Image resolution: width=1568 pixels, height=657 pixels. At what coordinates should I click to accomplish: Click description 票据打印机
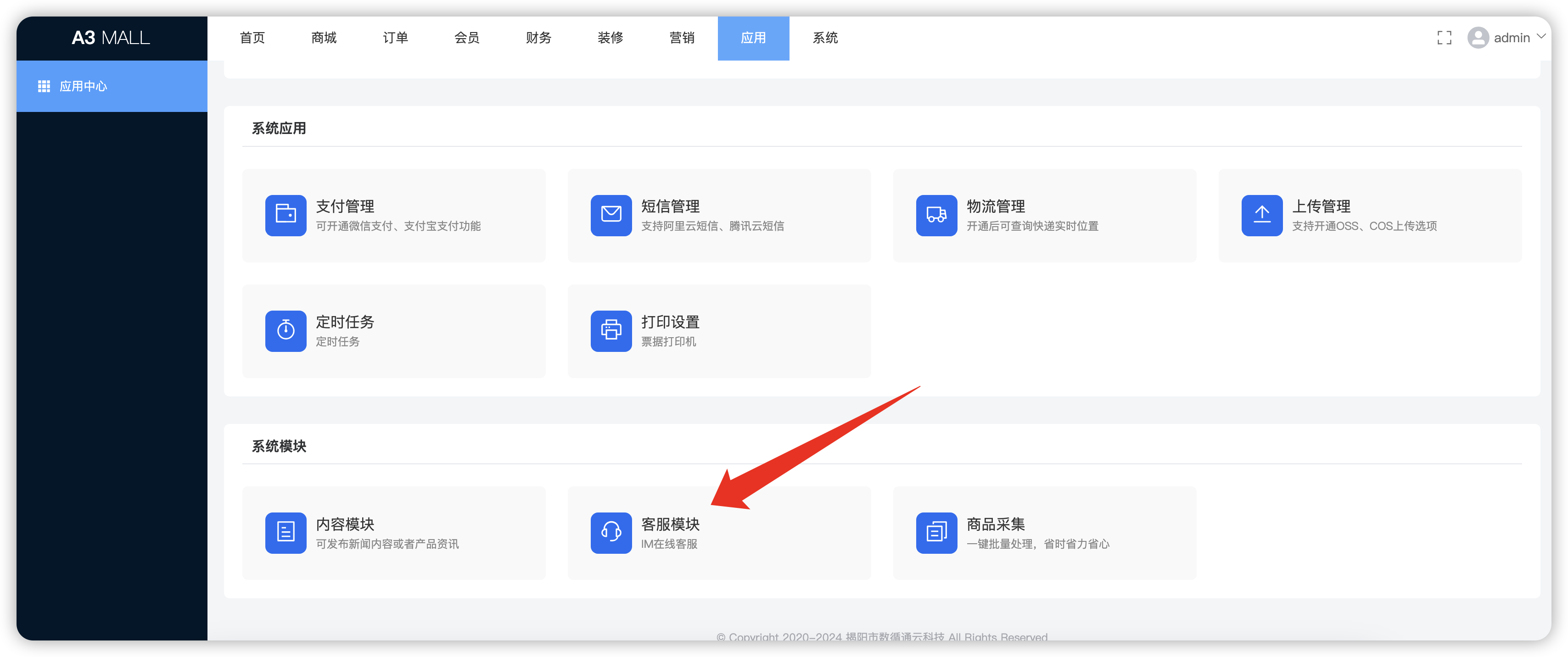coord(668,342)
